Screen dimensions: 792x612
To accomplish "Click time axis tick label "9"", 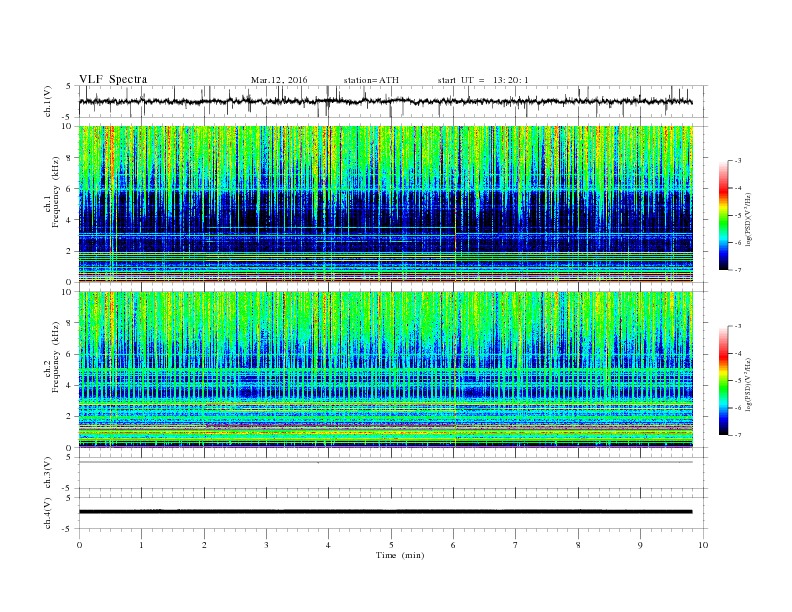I will pyautogui.click(x=640, y=545).
